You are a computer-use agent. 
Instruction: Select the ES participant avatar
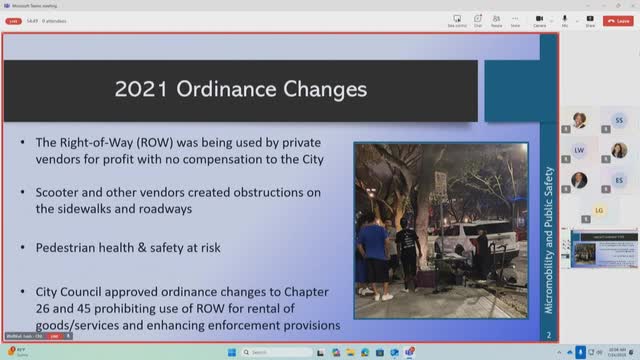click(x=619, y=180)
